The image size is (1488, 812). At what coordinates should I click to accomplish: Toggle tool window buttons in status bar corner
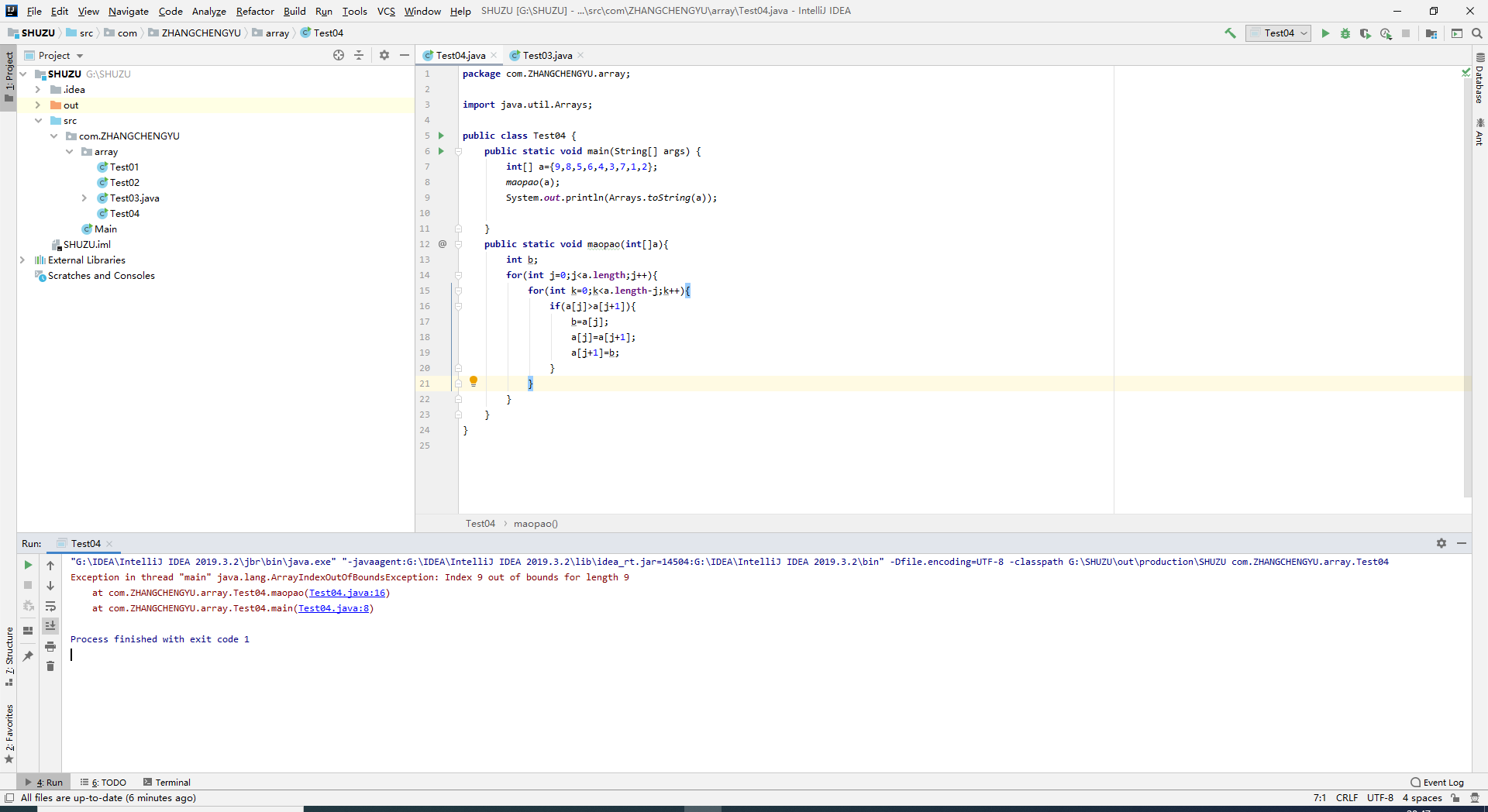pos(9,797)
